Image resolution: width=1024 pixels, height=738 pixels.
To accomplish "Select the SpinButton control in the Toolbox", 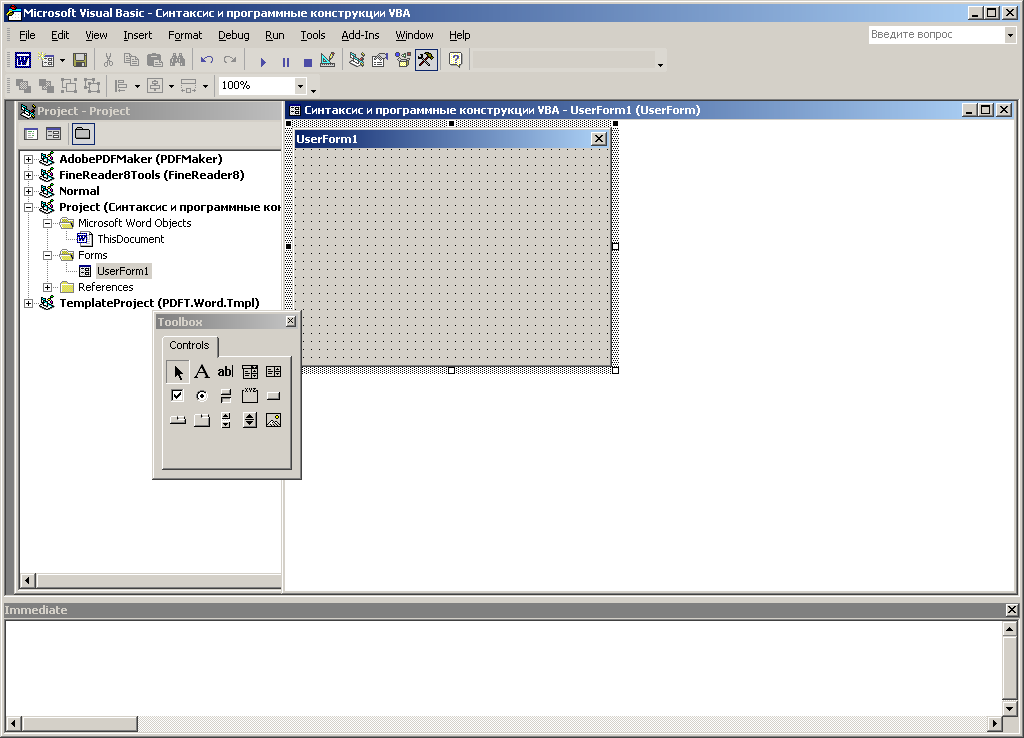I will [x=249, y=420].
